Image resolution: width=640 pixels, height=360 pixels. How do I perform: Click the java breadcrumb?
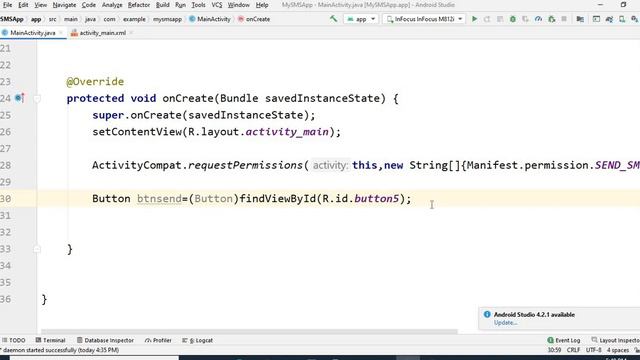90,19
